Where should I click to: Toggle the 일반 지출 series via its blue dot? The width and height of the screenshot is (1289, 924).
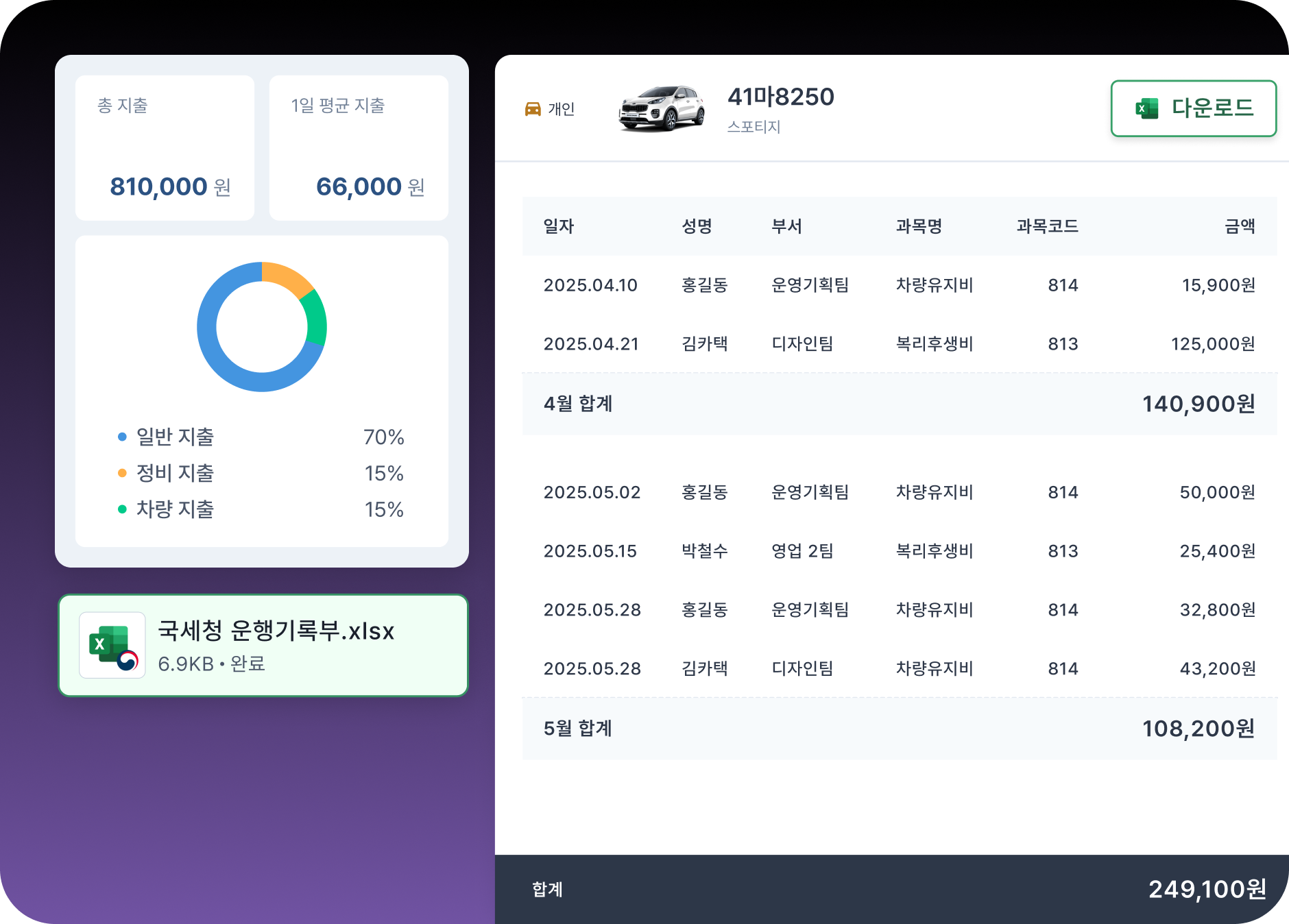pos(122,437)
